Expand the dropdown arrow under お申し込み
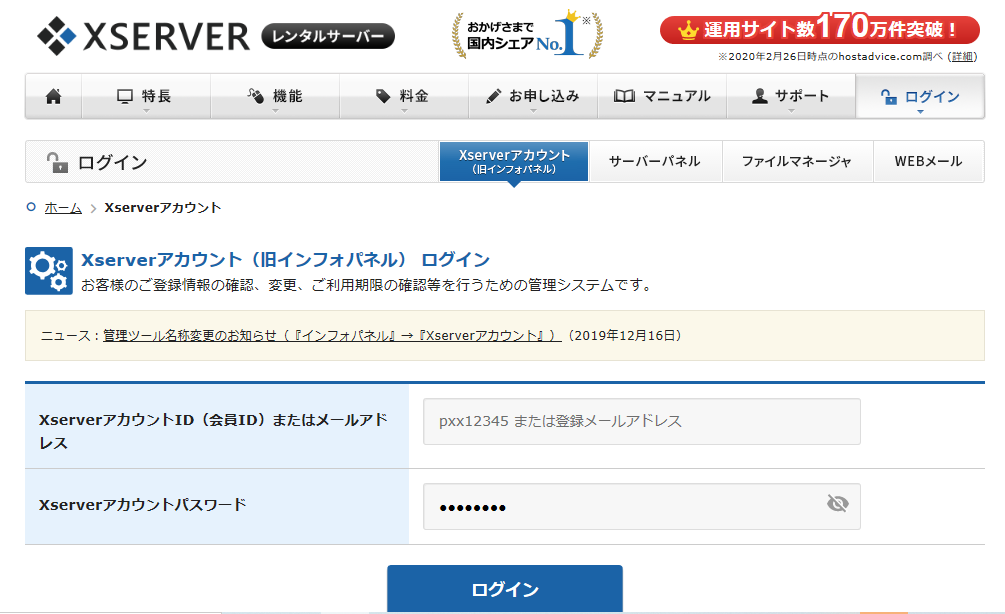This screenshot has height=614, width=1005. click(x=533, y=112)
